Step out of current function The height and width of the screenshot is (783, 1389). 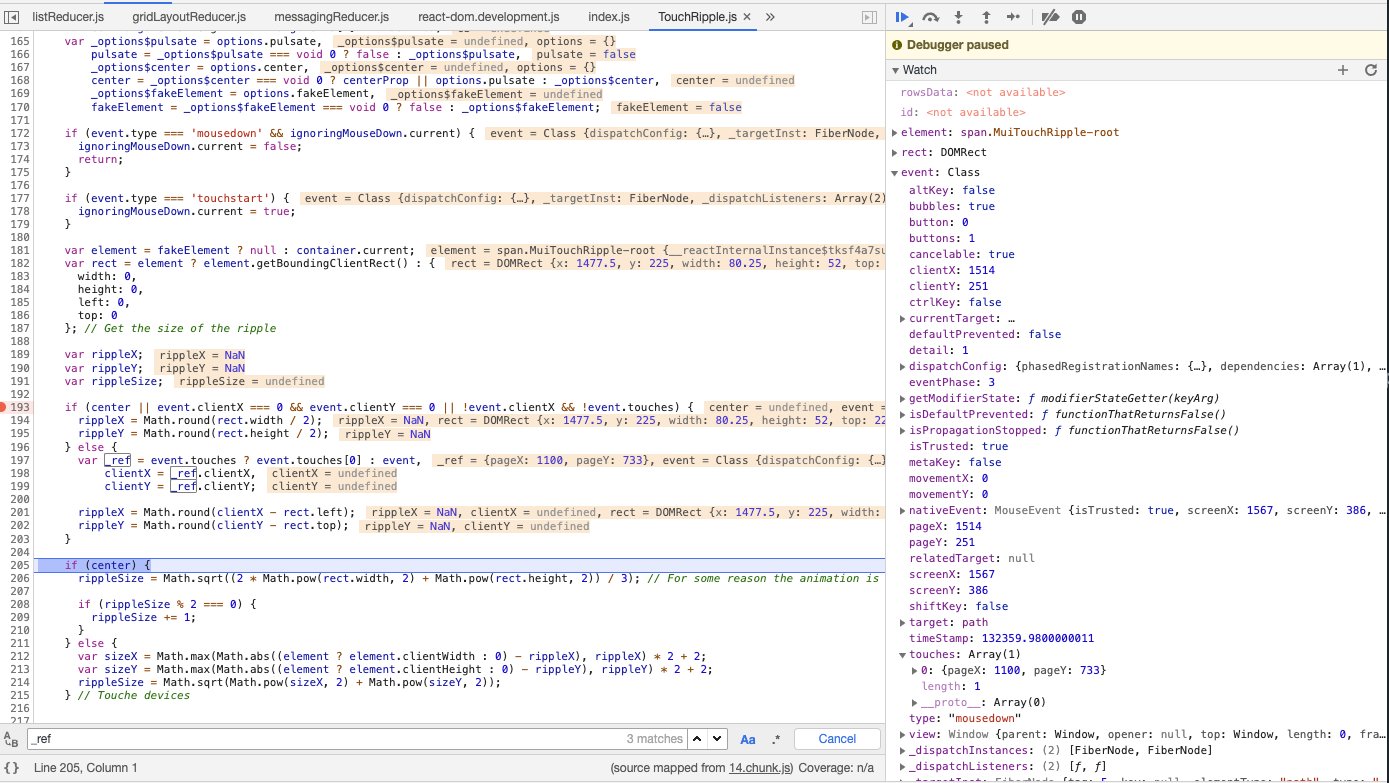click(x=986, y=17)
